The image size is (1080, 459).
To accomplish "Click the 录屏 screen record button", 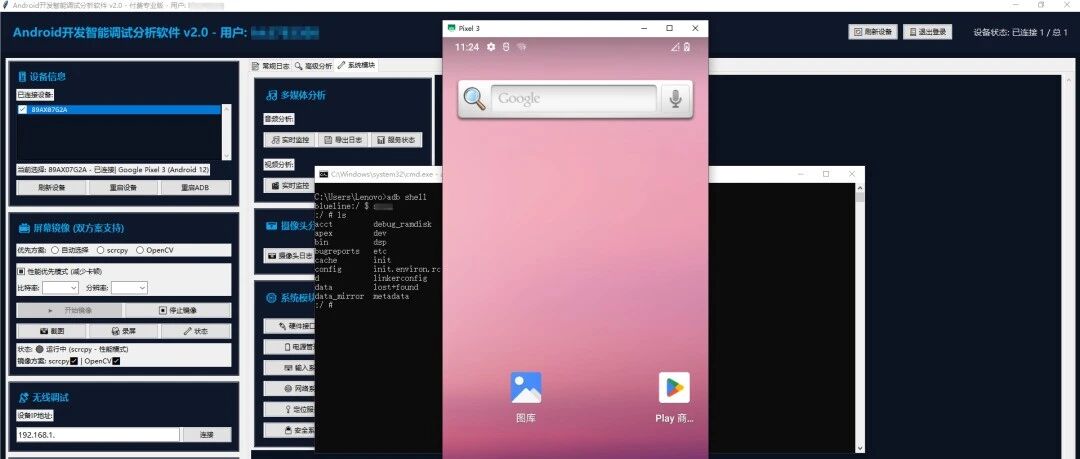I will [x=124, y=331].
